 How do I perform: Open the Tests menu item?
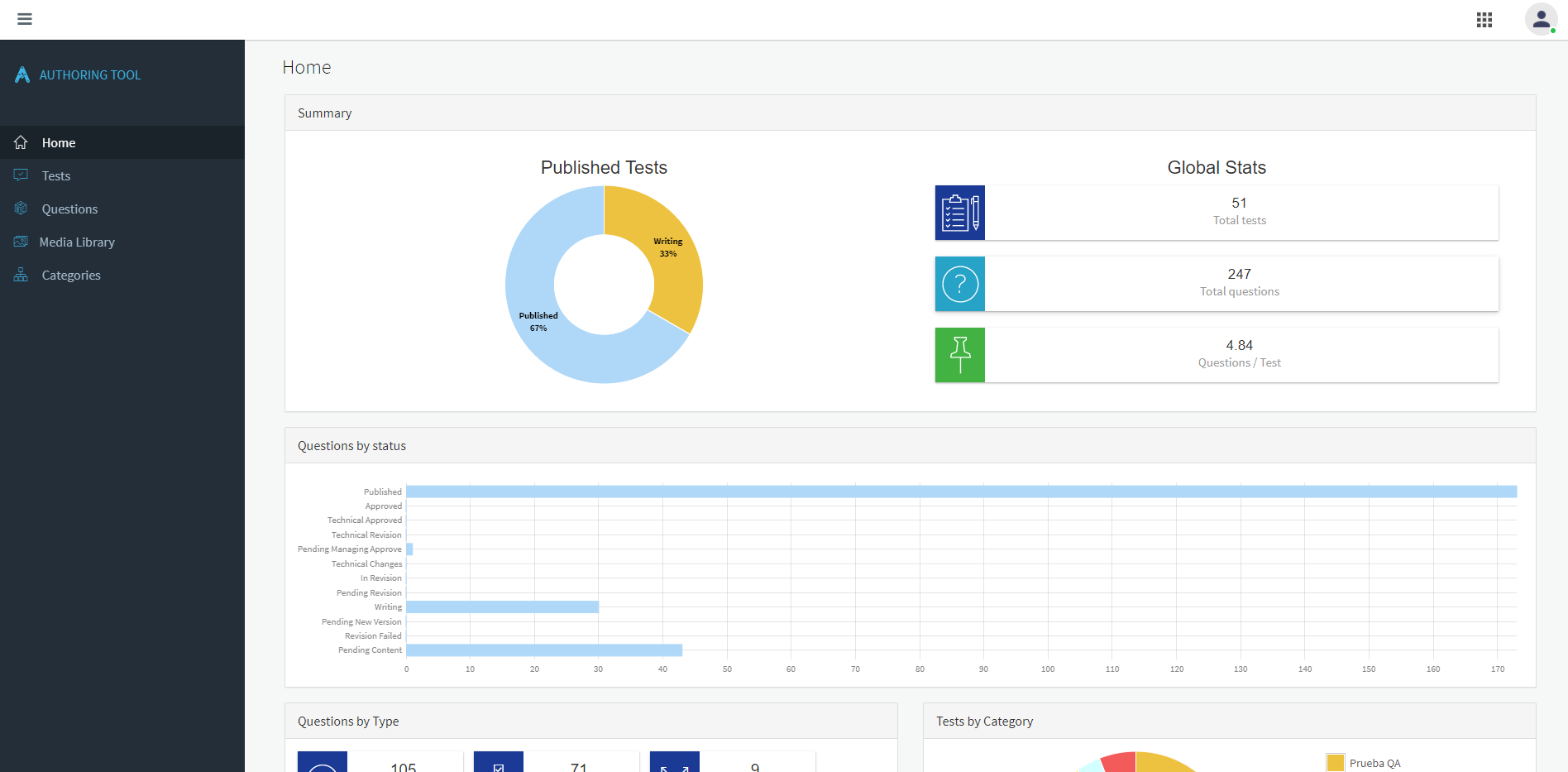click(x=122, y=175)
